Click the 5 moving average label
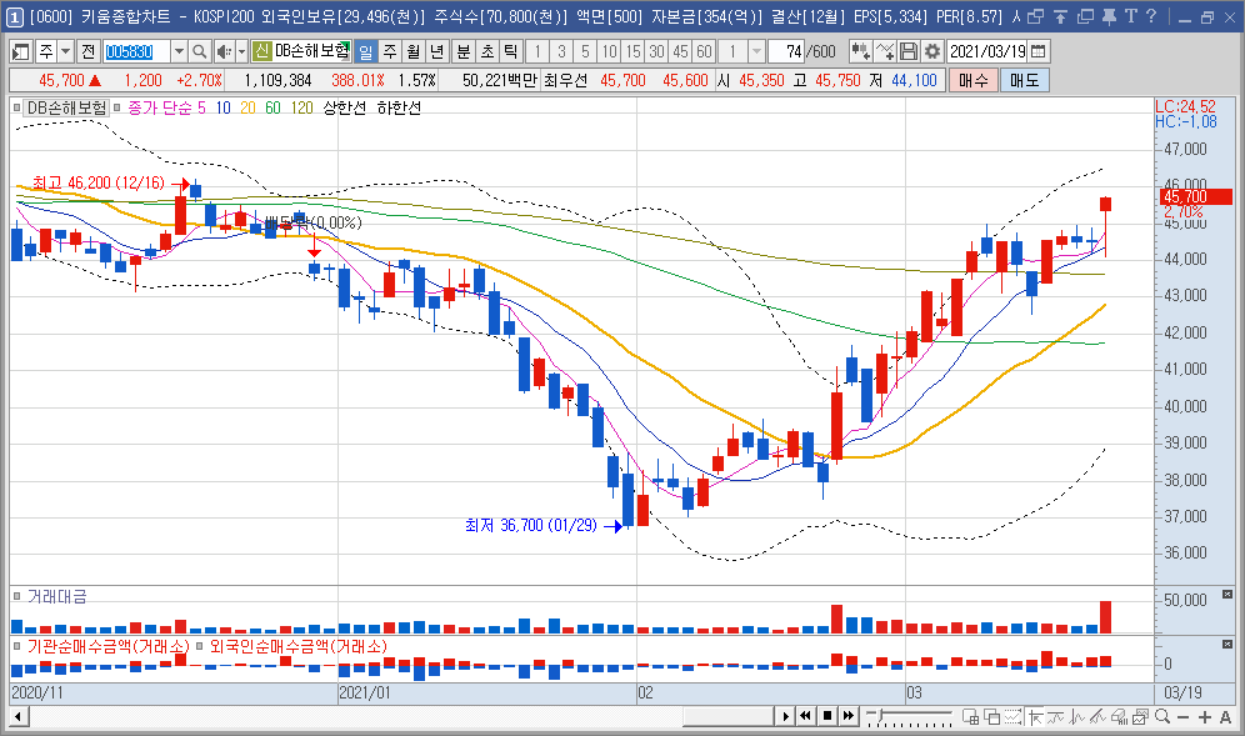 tap(202, 108)
